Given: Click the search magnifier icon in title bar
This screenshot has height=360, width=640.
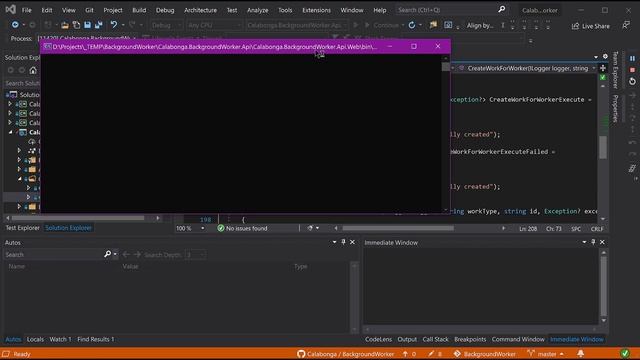Looking at the screenshot, I should click(x=502, y=9).
